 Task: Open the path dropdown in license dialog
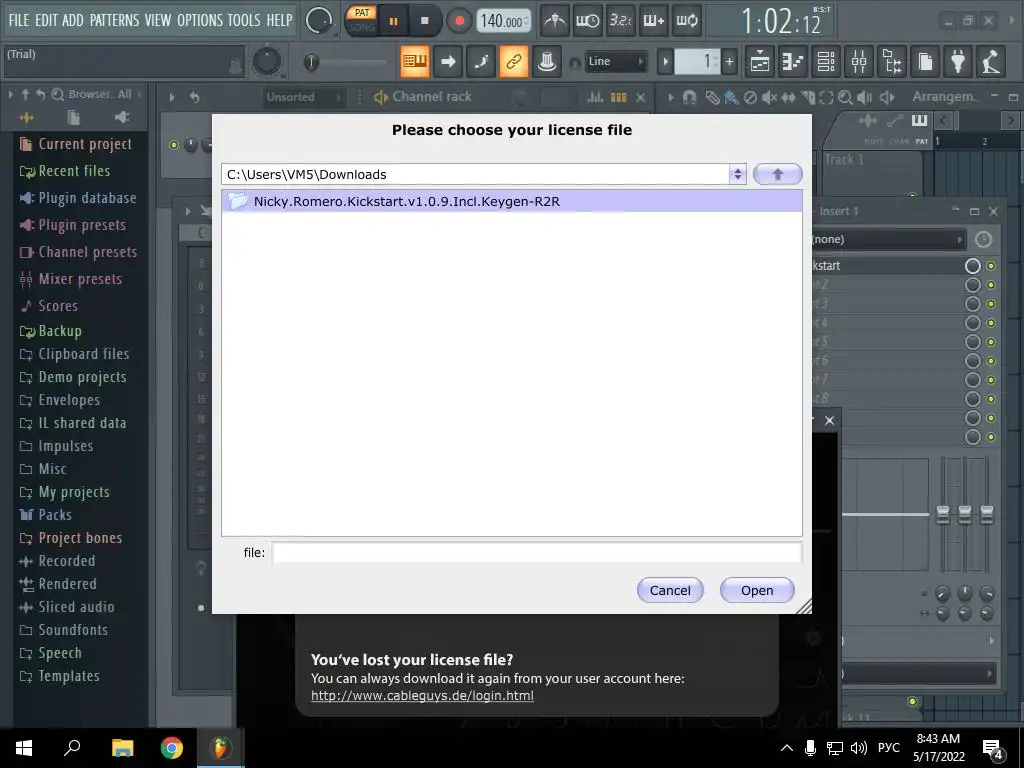coord(738,174)
